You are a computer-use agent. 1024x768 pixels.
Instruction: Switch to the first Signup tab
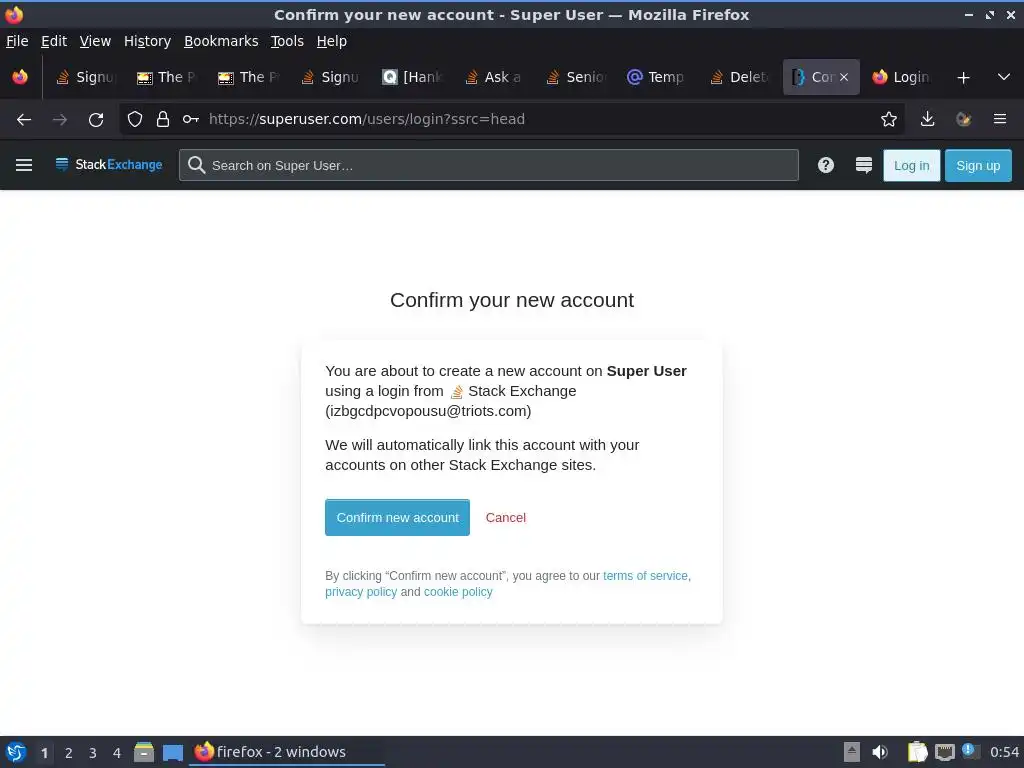(x=86, y=78)
